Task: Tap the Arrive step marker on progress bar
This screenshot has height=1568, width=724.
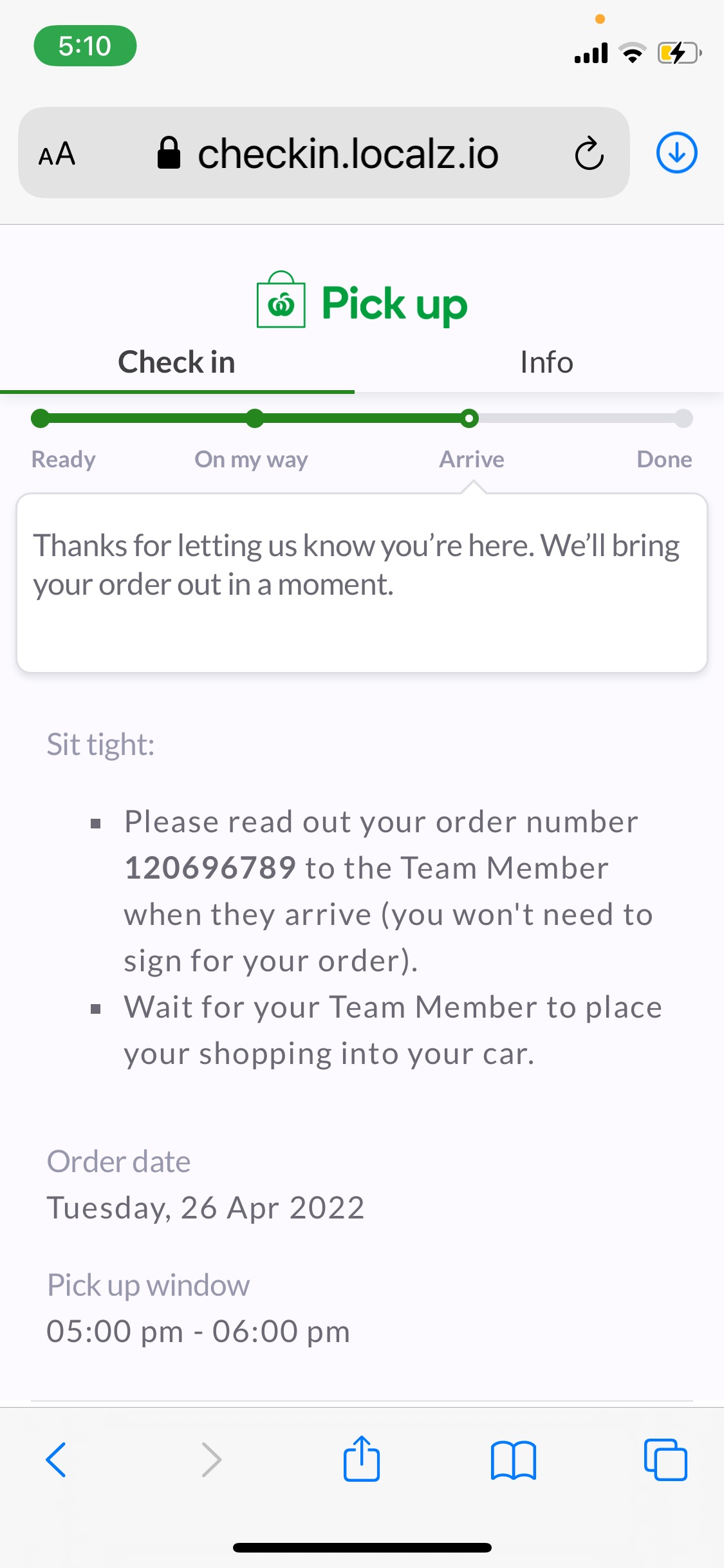Action: 470,419
